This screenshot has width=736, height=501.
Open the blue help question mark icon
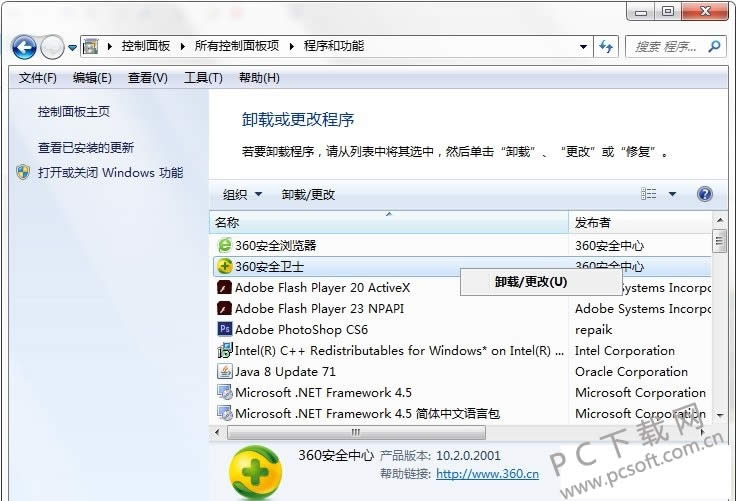coord(704,194)
